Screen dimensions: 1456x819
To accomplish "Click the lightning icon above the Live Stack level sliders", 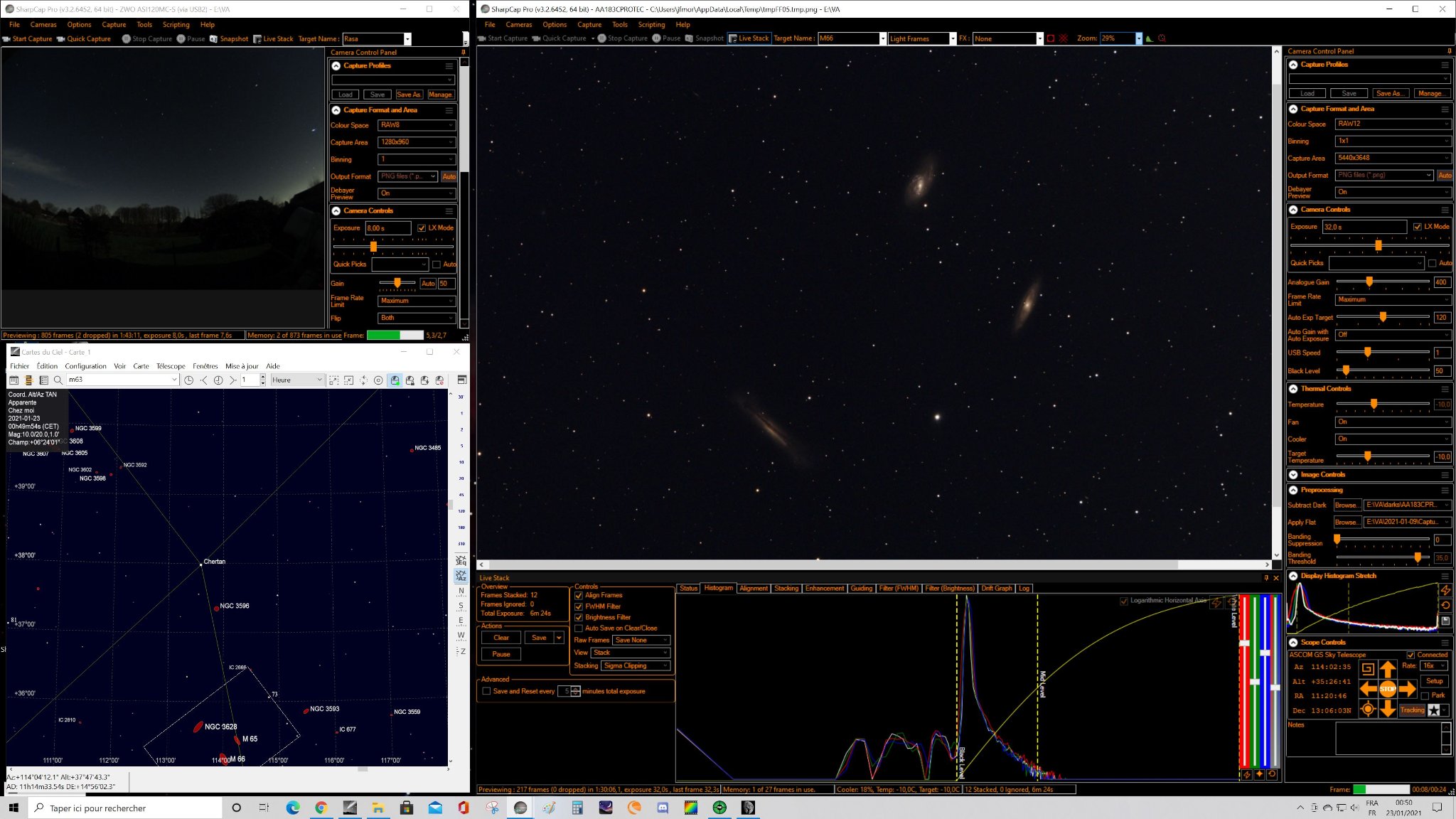I will pyautogui.click(x=1216, y=602).
